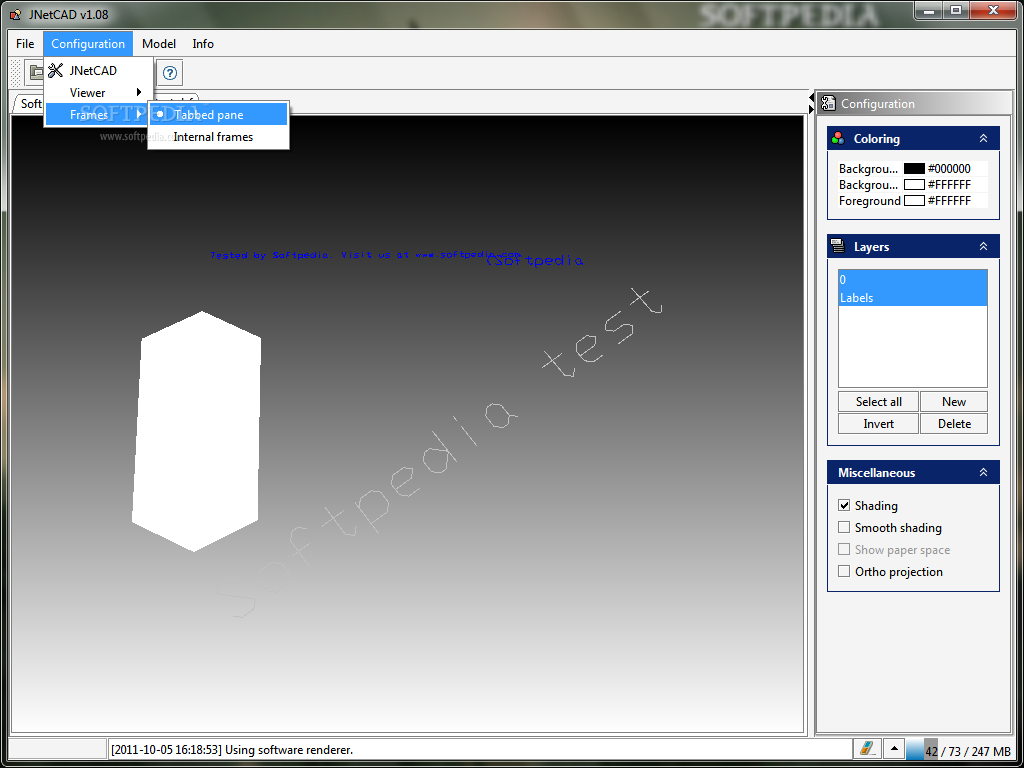The height and width of the screenshot is (768, 1024).
Task: Expand the log with the up arrow button
Action: point(893,748)
